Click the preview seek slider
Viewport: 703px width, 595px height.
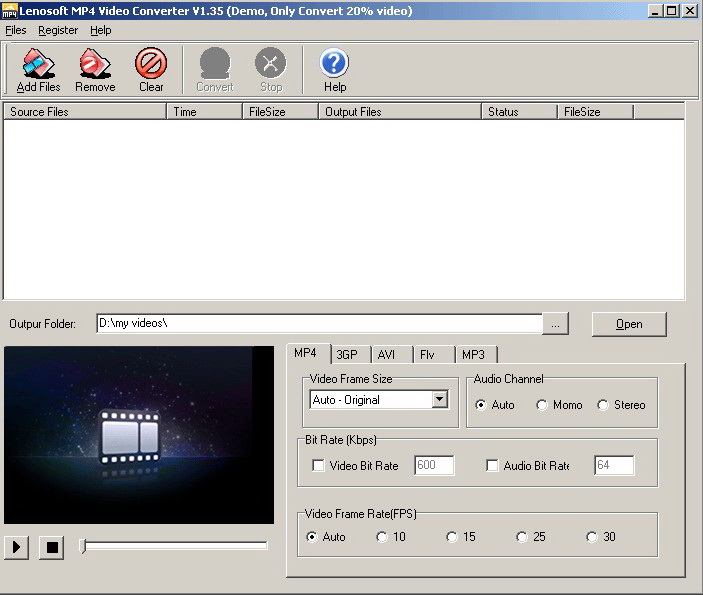coord(175,546)
